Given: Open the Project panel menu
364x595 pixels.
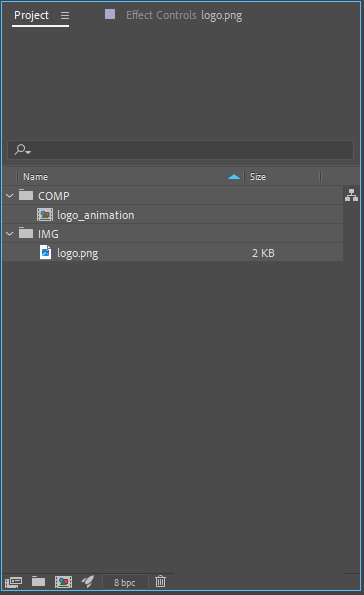Looking at the screenshot, I should coord(65,16).
